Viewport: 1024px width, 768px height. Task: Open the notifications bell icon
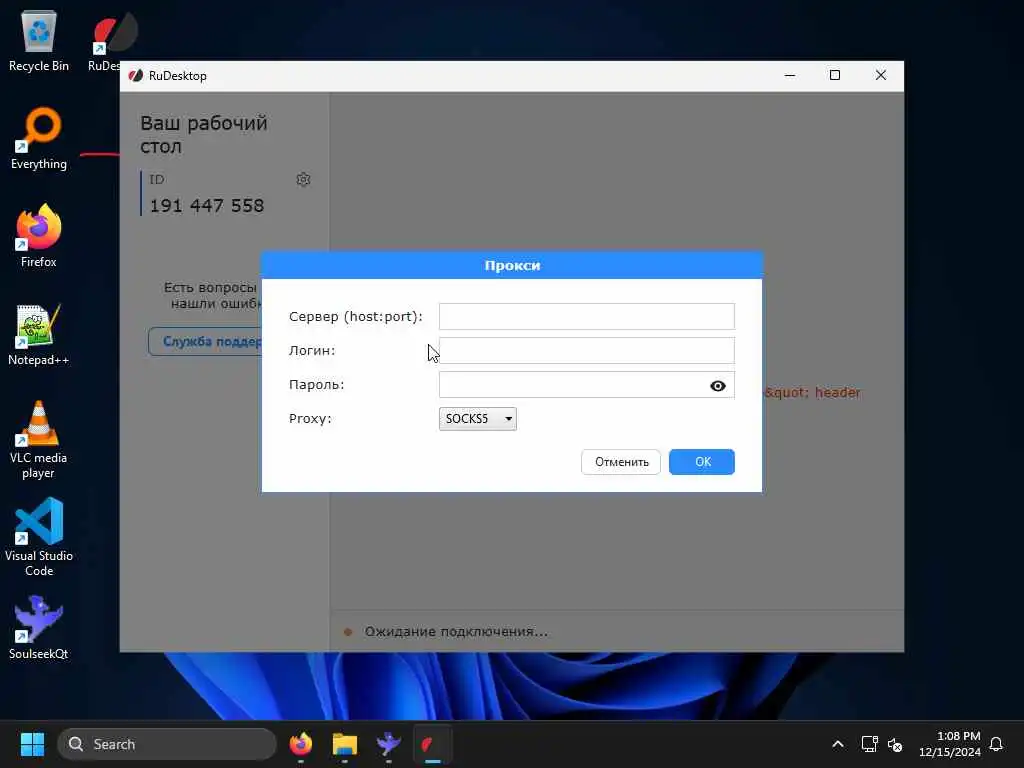click(996, 744)
